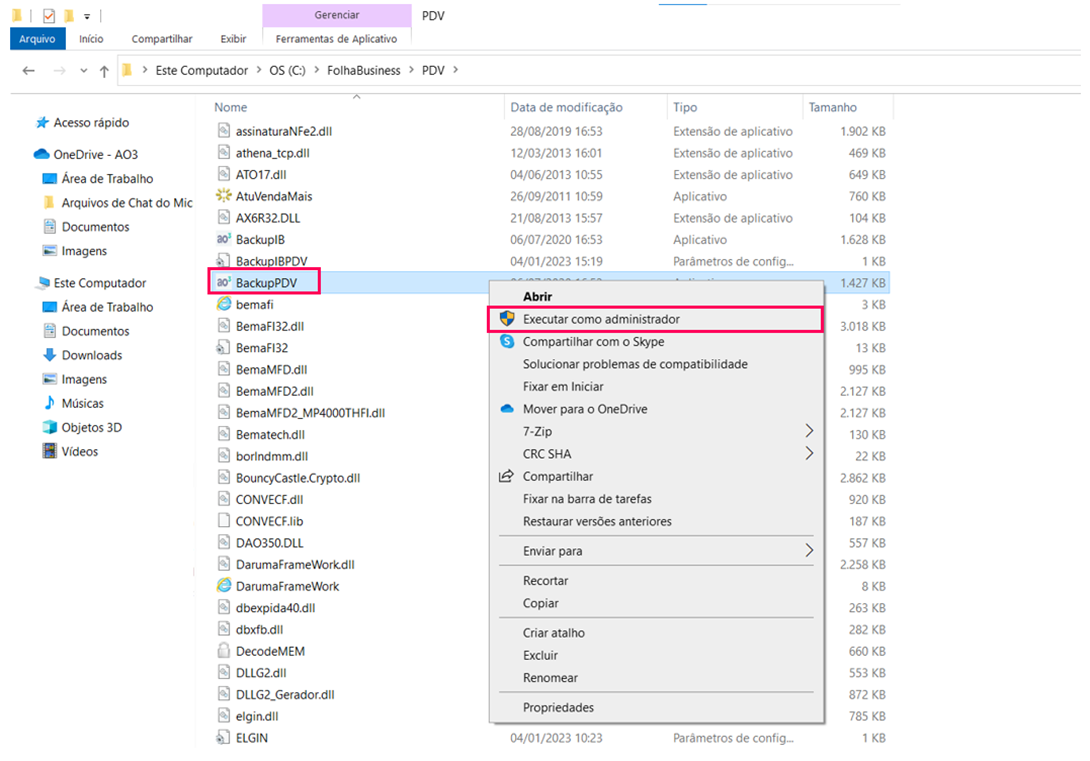Select Compartilhar com o Skype
Screen dimensions: 1090x761
[593, 342]
